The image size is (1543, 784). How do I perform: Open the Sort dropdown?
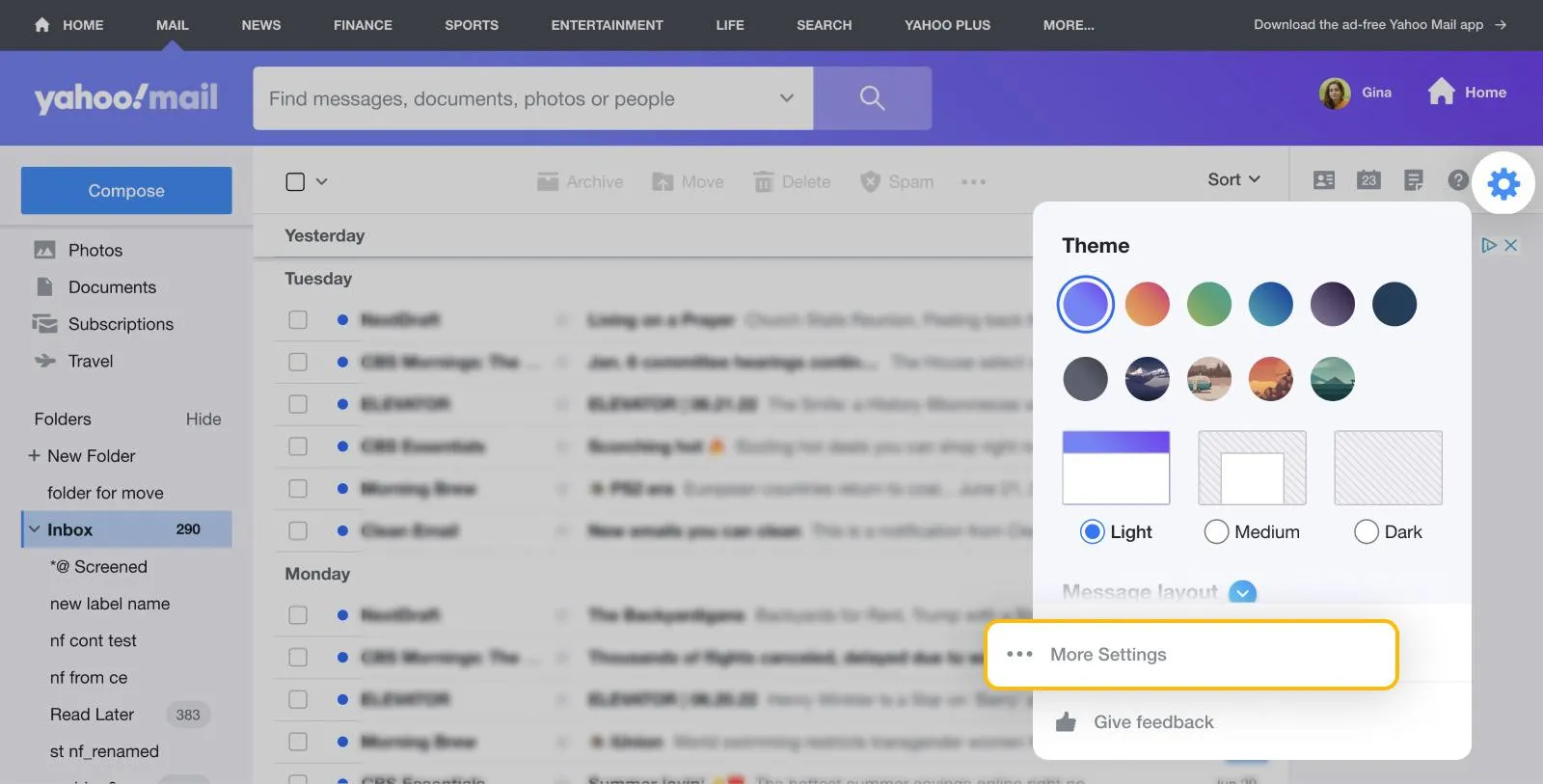[1234, 179]
